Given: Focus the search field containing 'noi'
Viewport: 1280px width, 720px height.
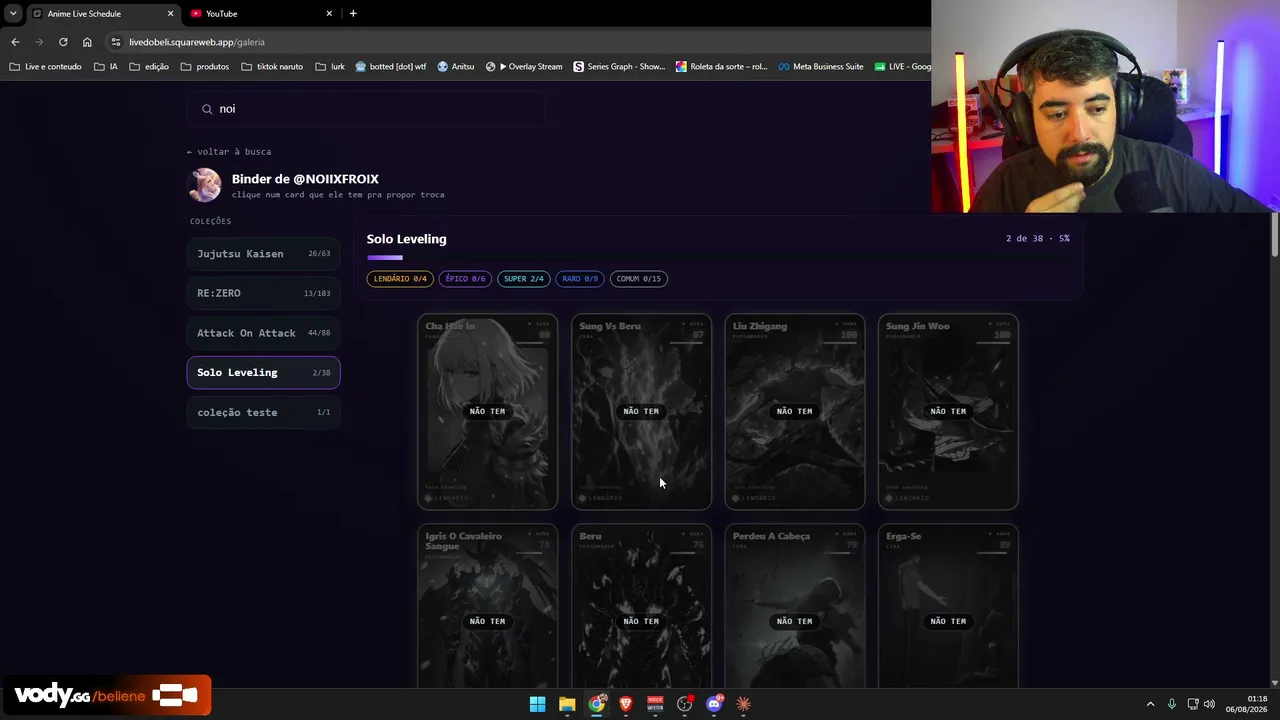Looking at the screenshot, I should click(366, 109).
